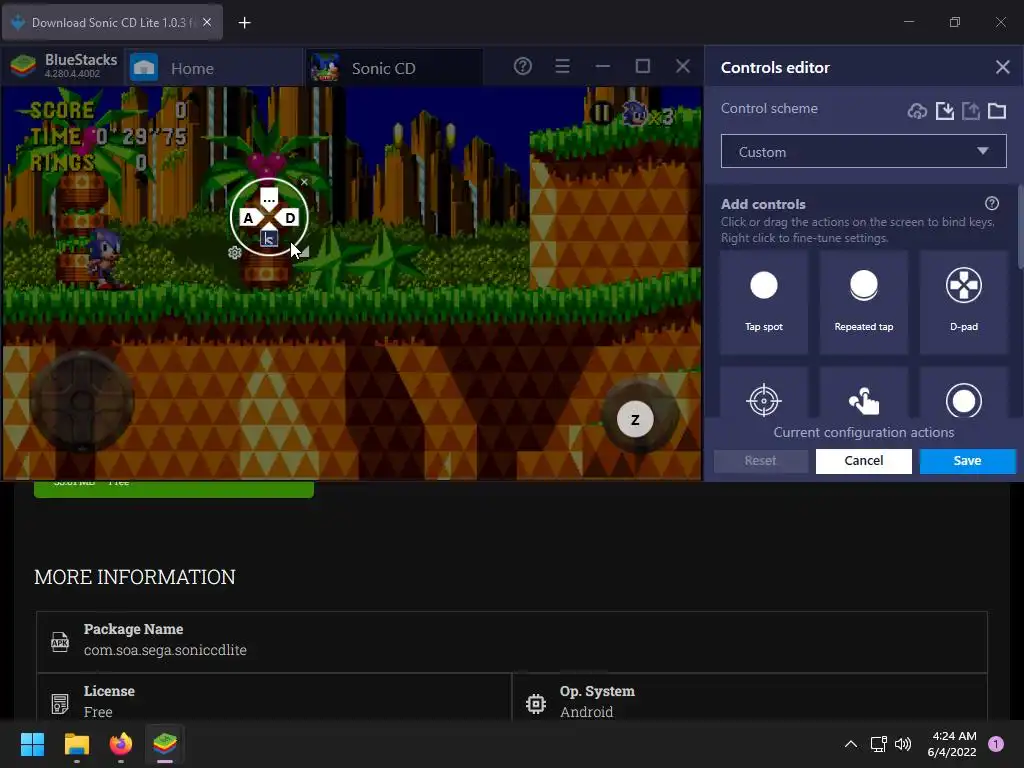The image size is (1024, 768).
Task: Remove the D-pad overlay with its X
Action: coord(304,182)
